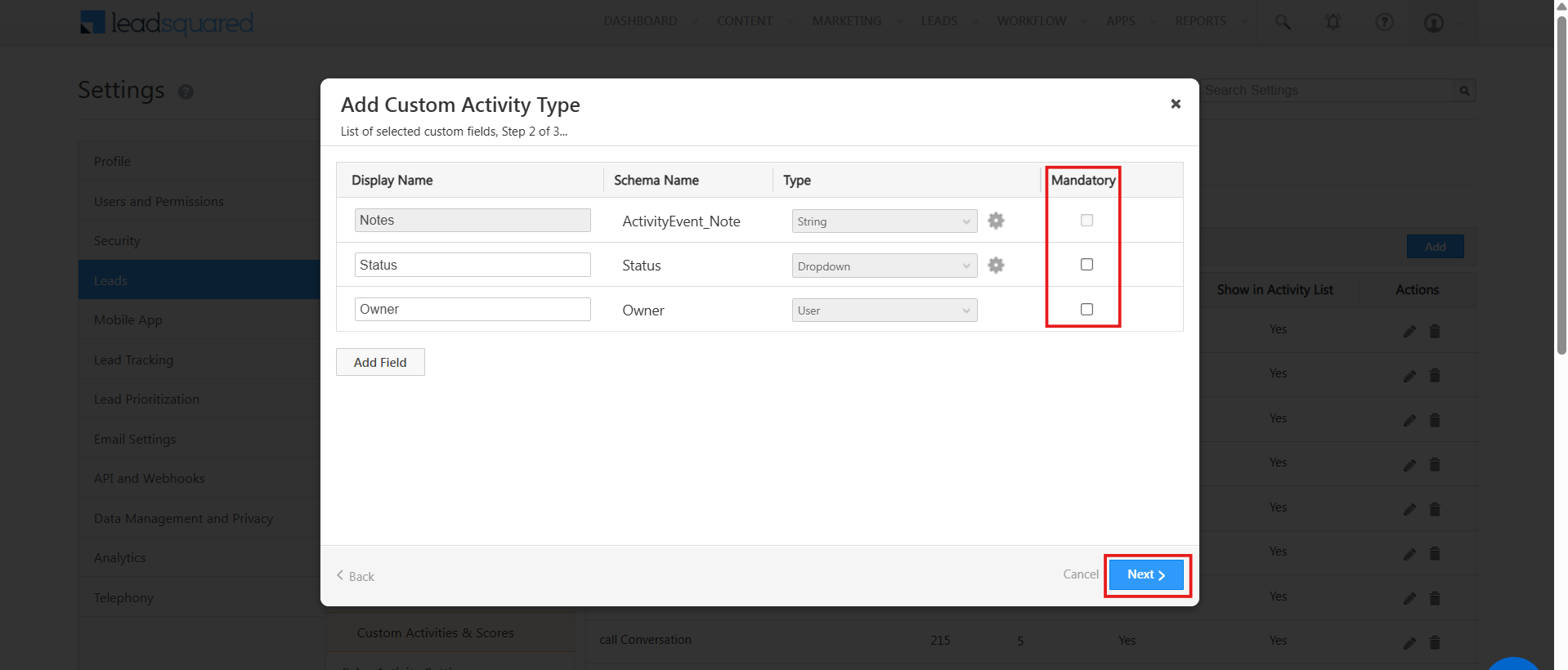
Task: Open the String type dropdown for Notes
Action: [885, 221]
